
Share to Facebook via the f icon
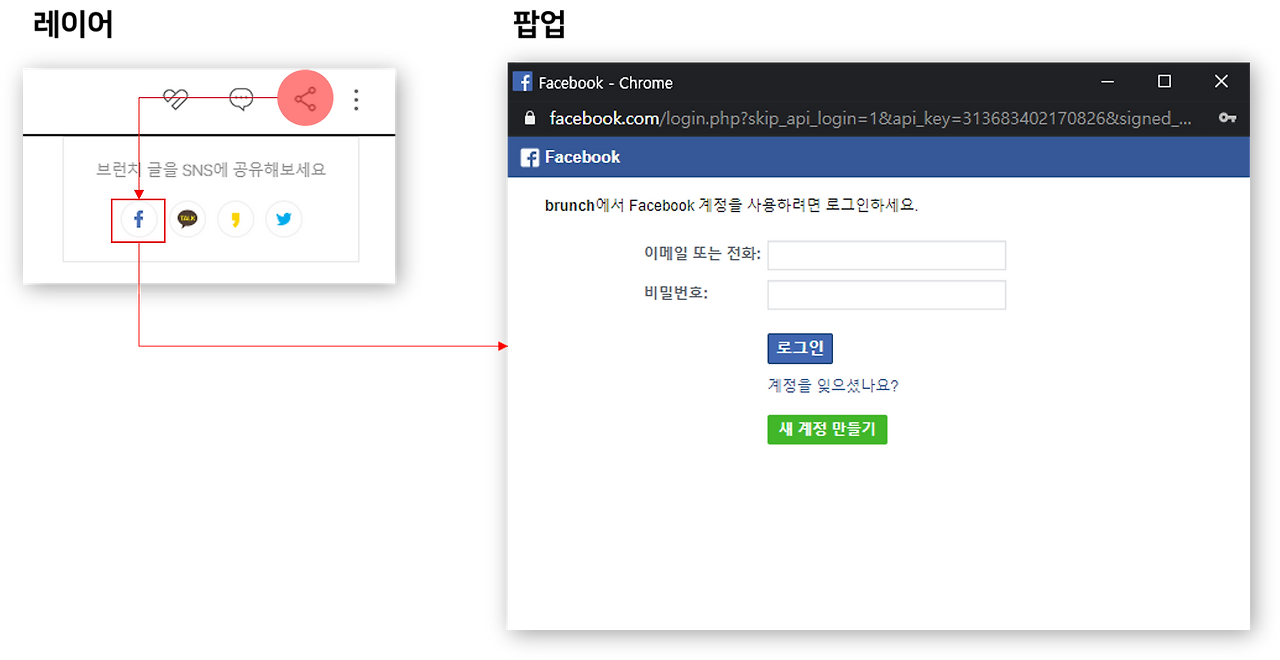pos(139,220)
